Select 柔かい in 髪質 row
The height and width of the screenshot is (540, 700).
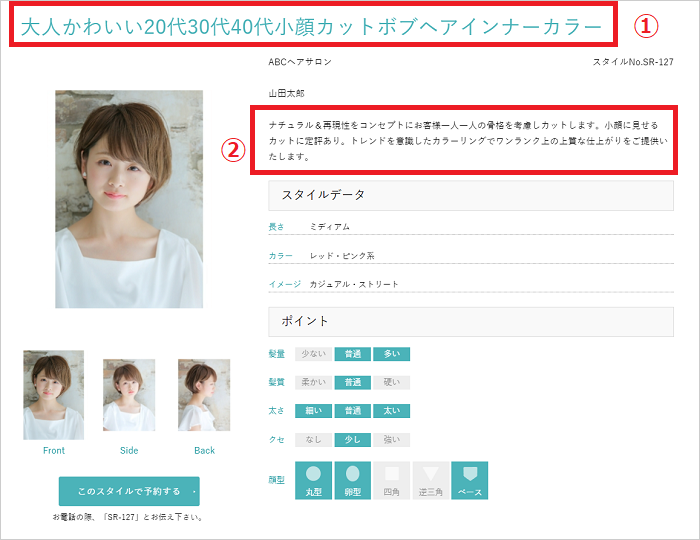(313, 382)
